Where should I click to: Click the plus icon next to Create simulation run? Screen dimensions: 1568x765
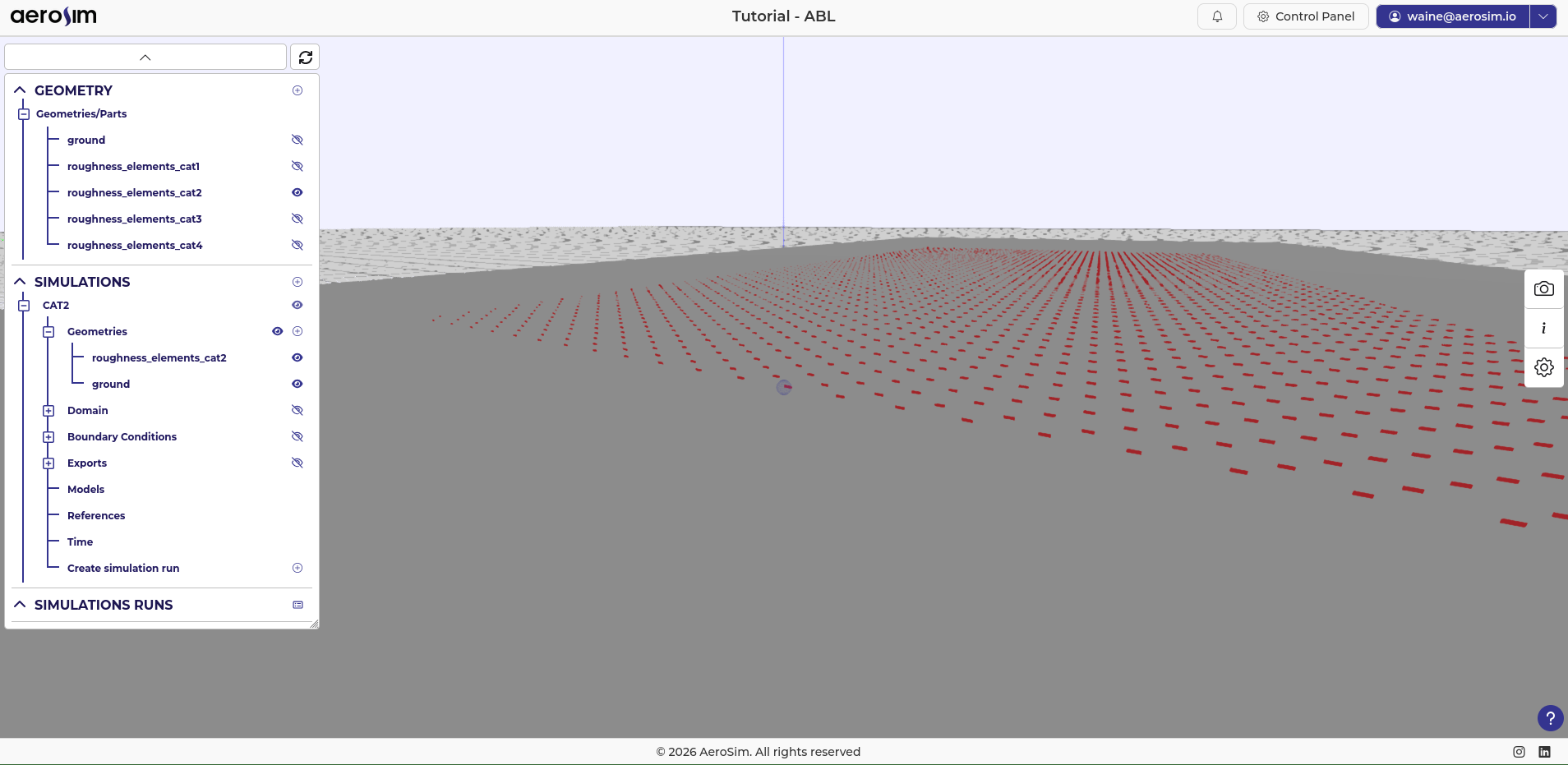point(297,568)
